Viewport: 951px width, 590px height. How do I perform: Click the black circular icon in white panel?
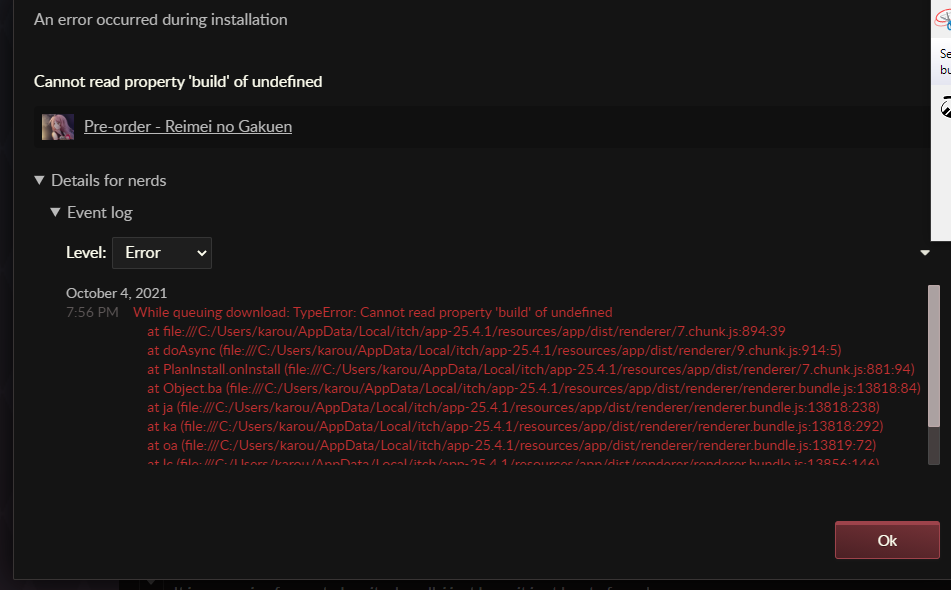click(x=946, y=107)
